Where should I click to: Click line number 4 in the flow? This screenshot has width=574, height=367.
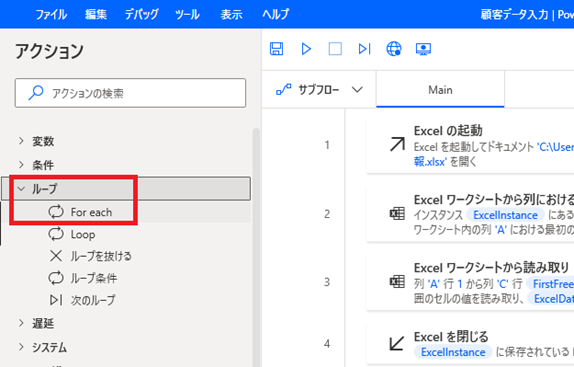pos(327,344)
